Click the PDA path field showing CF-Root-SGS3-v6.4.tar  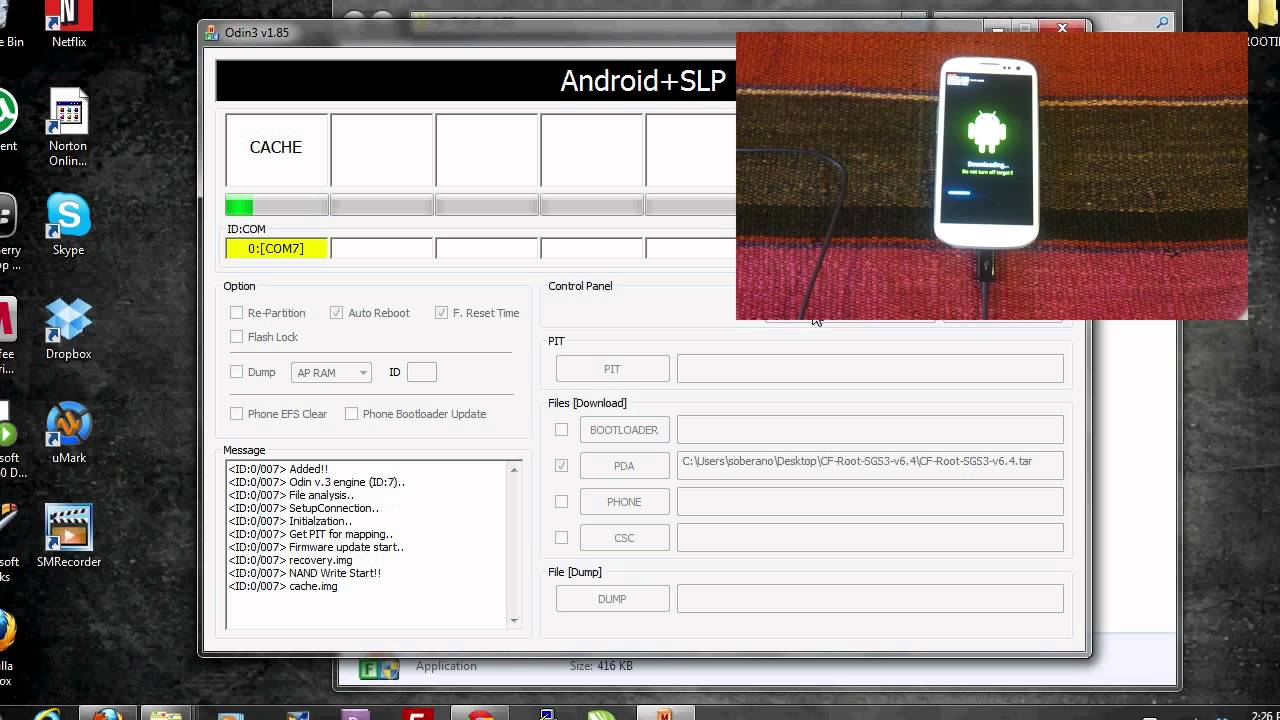(870, 466)
